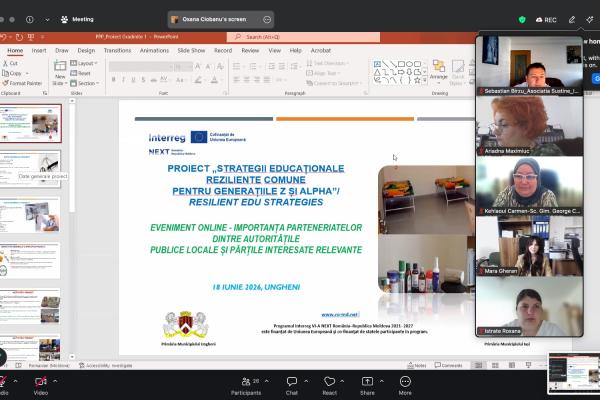Select the star shape in shapes gallery

(417, 80)
